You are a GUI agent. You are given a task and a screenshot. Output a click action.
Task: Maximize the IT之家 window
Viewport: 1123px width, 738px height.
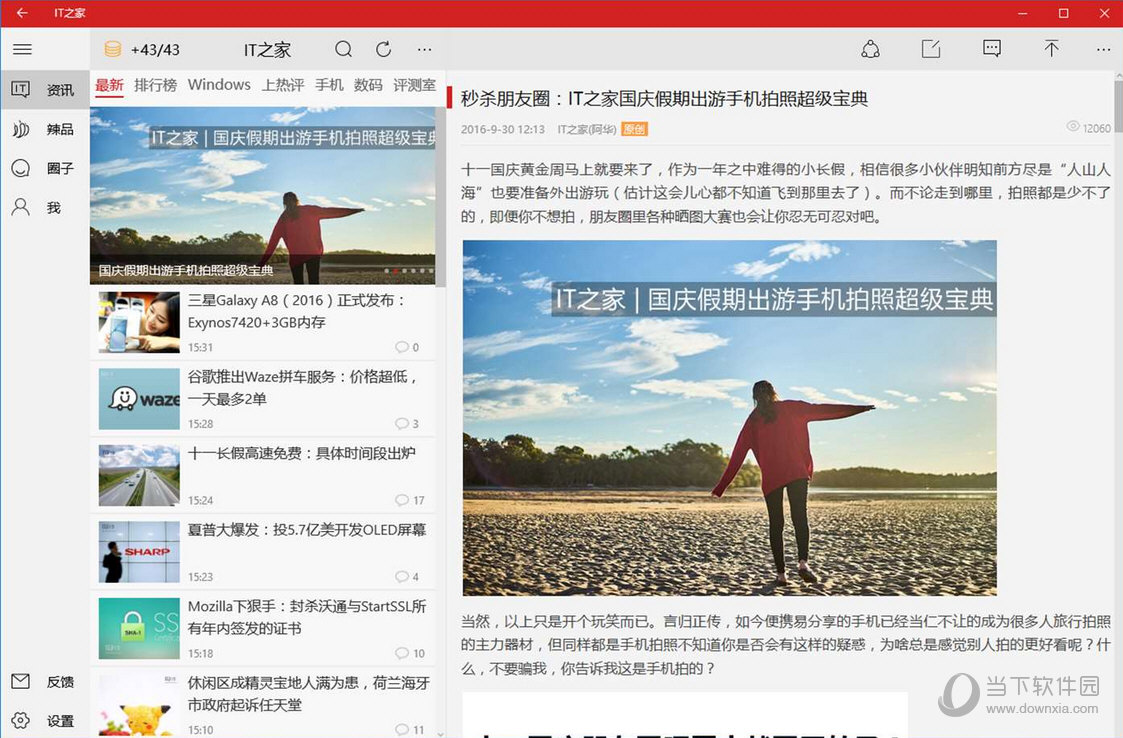pyautogui.click(x=1064, y=13)
